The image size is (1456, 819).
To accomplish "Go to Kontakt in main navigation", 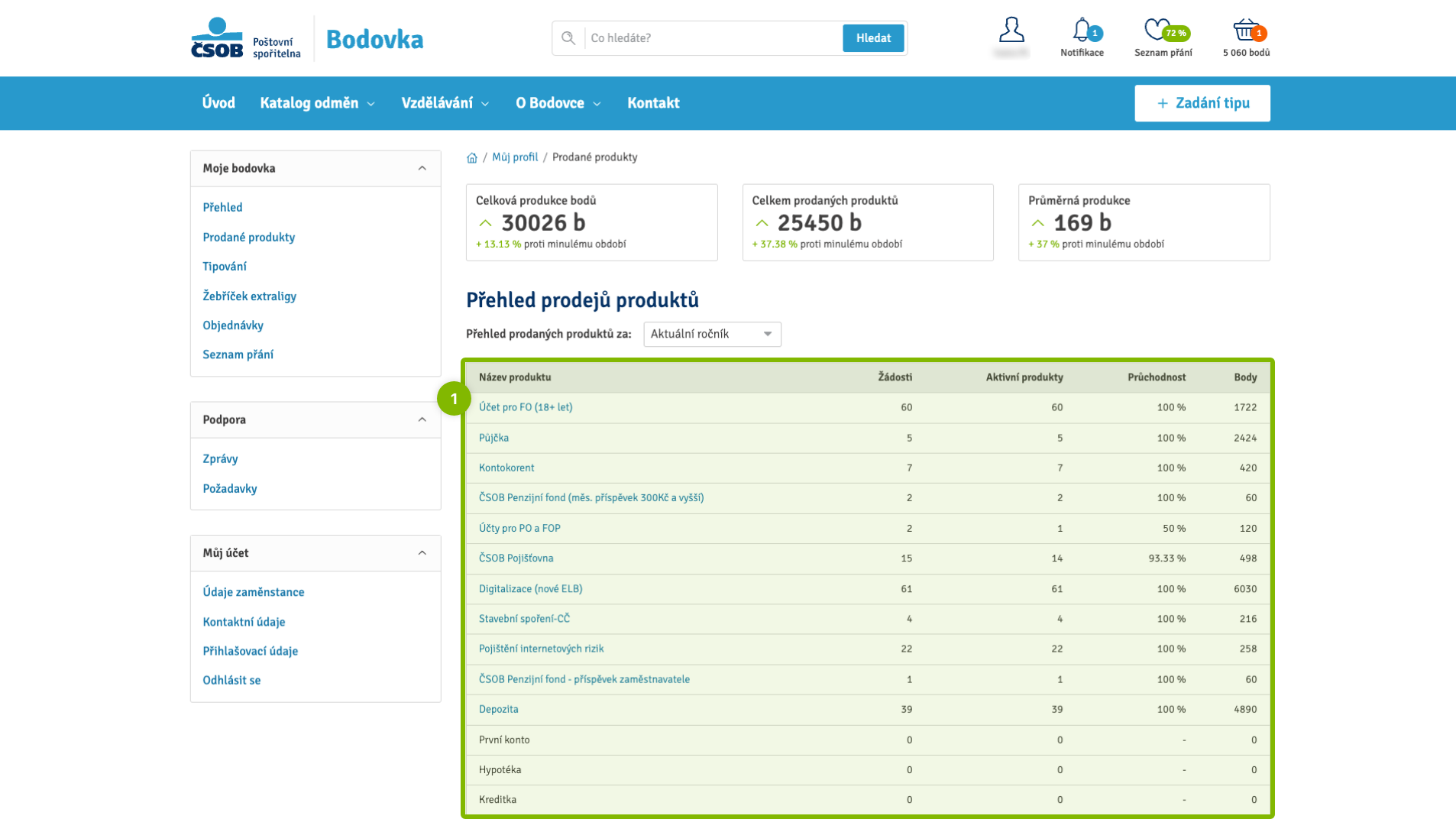I will (x=653, y=103).
